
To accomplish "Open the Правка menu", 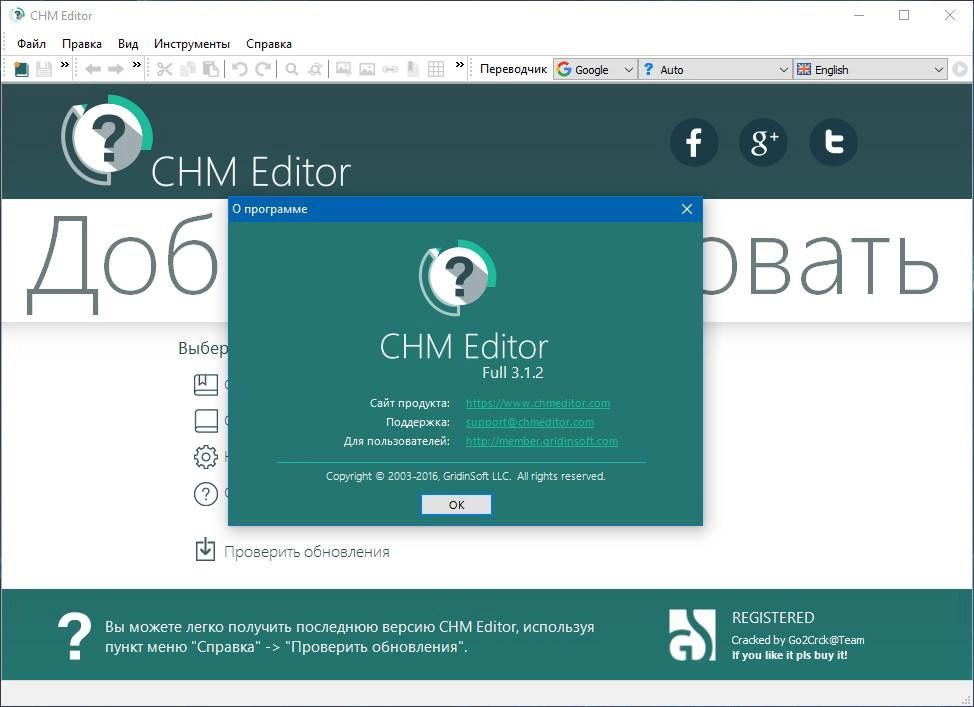I will click(82, 43).
